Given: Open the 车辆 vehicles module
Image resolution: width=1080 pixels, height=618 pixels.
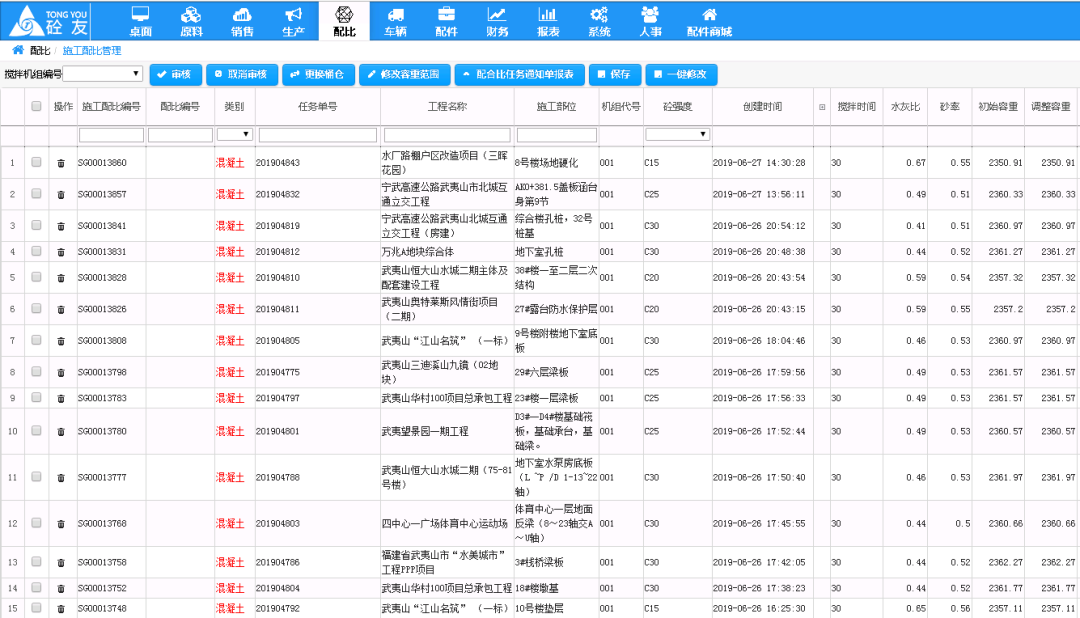Looking at the screenshot, I should point(395,21).
